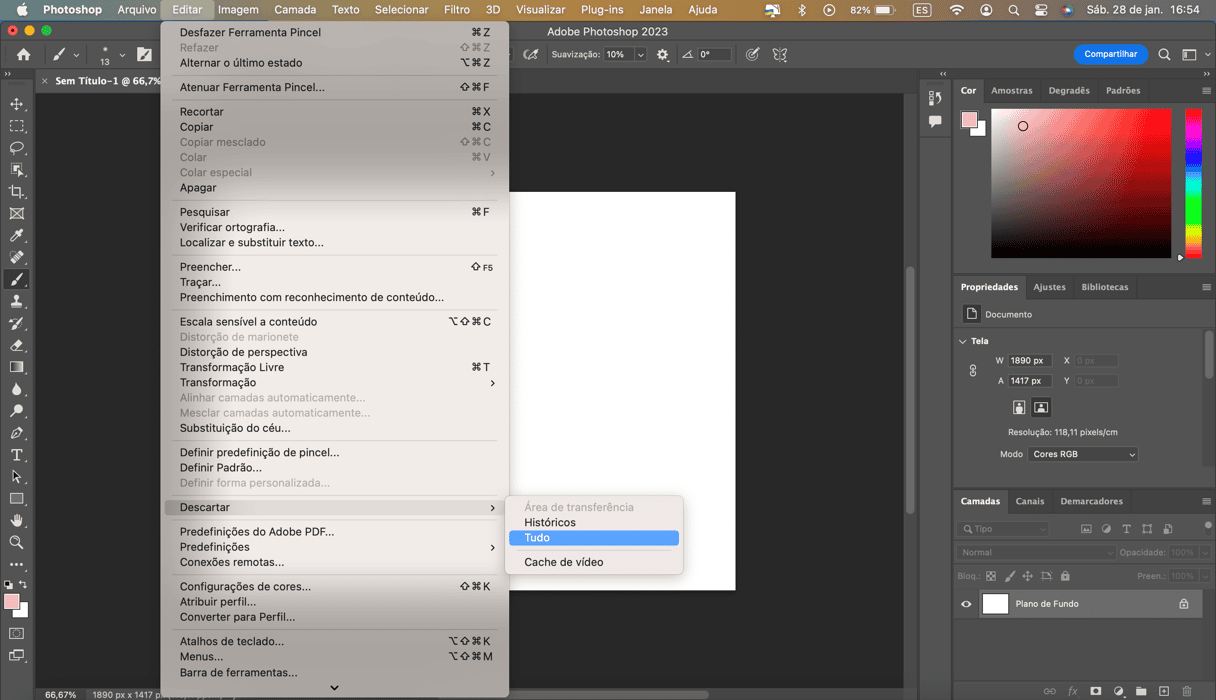Select the Spot Healing Brush tool
Screen dimensions: 1216x700
click(x=17, y=258)
